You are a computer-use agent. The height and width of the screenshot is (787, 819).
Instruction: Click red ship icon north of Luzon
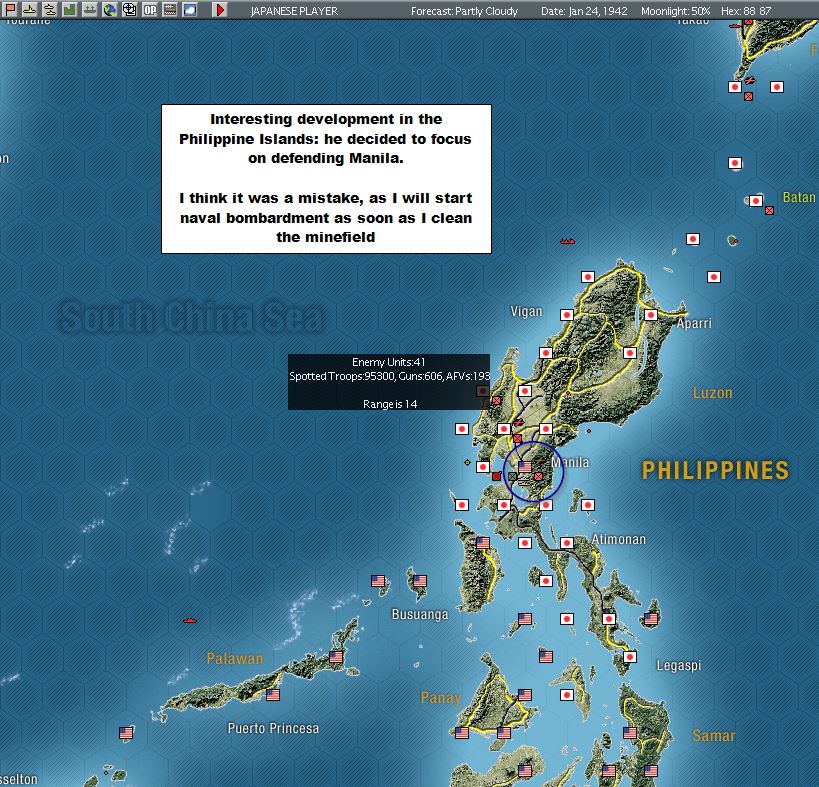(x=568, y=241)
